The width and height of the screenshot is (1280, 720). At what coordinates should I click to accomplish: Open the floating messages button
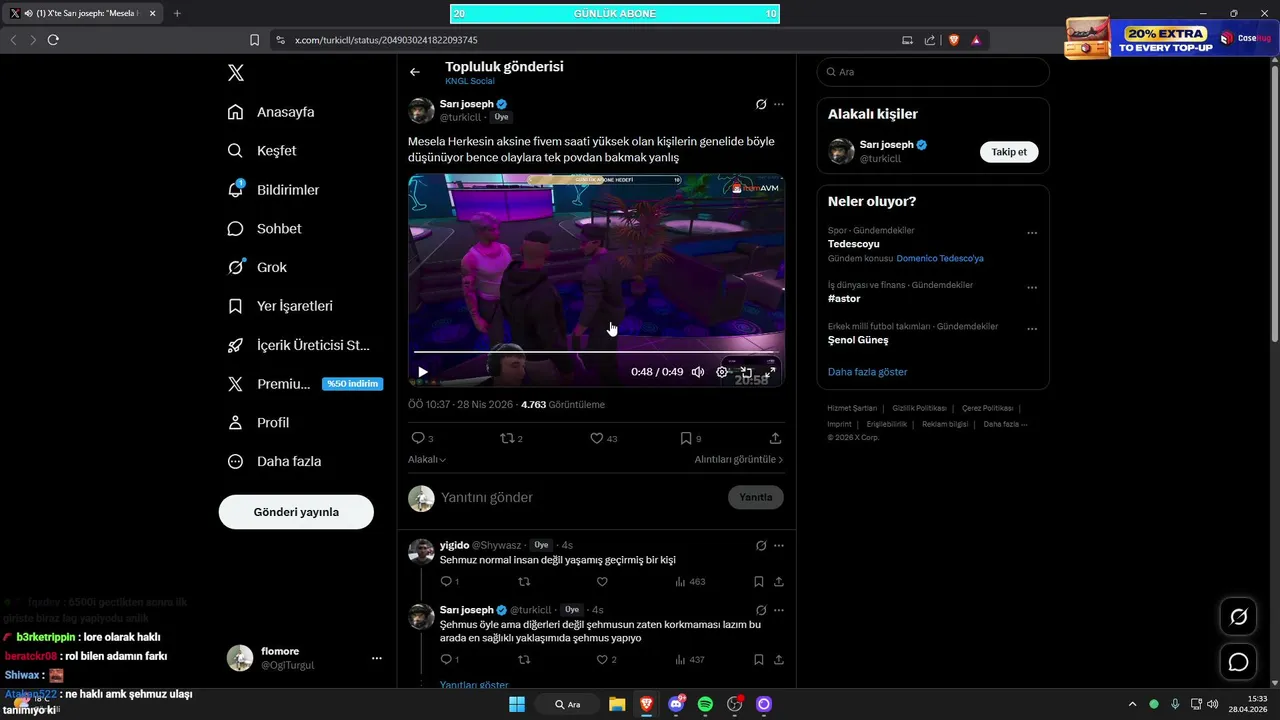point(1238,662)
